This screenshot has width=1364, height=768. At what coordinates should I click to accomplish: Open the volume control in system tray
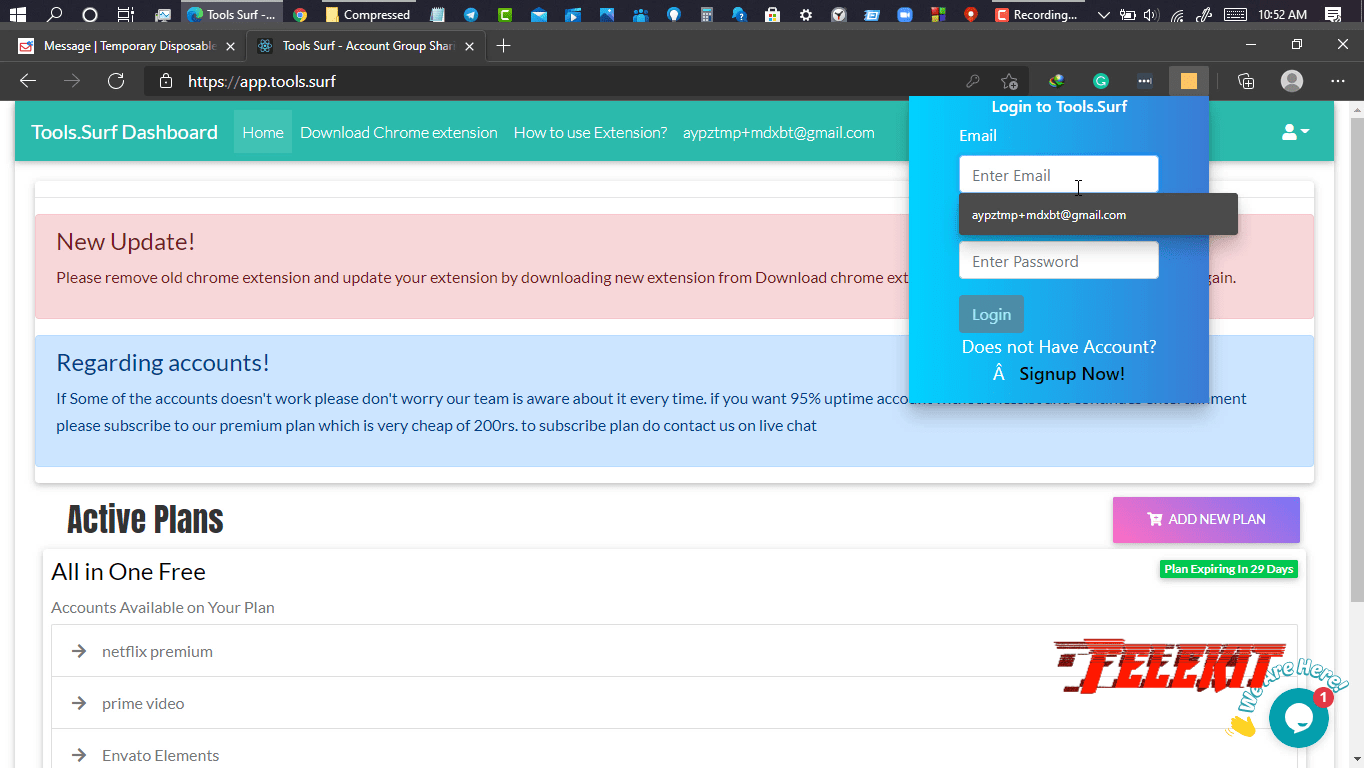(x=1151, y=14)
